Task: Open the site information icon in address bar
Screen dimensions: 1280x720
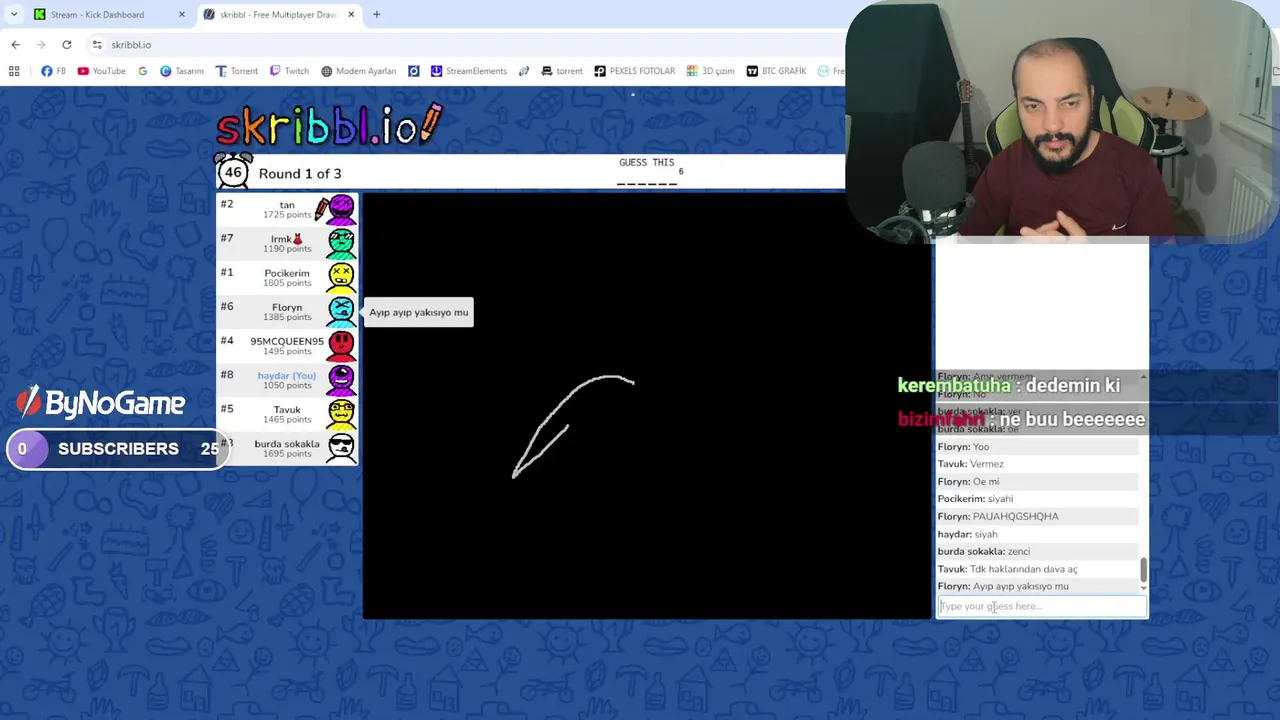Action: pyautogui.click(x=97, y=45)
